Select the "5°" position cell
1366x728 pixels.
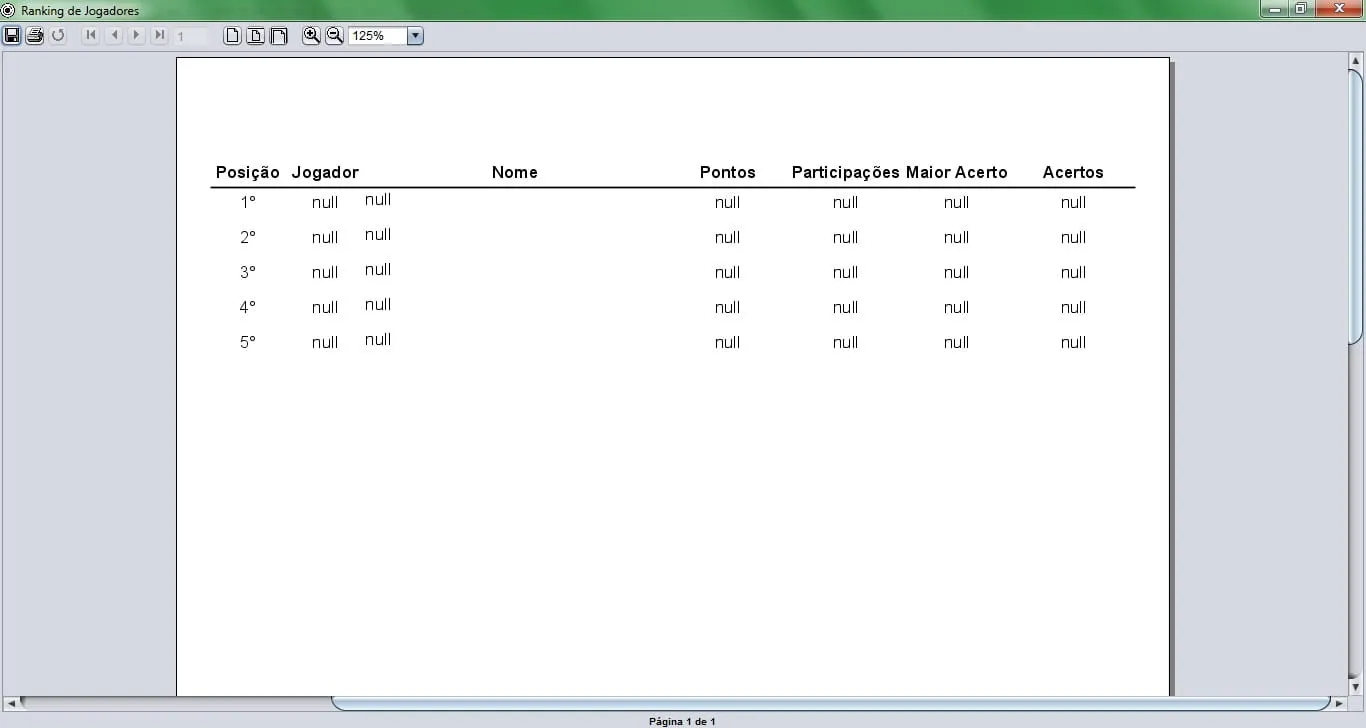[248, 342]
